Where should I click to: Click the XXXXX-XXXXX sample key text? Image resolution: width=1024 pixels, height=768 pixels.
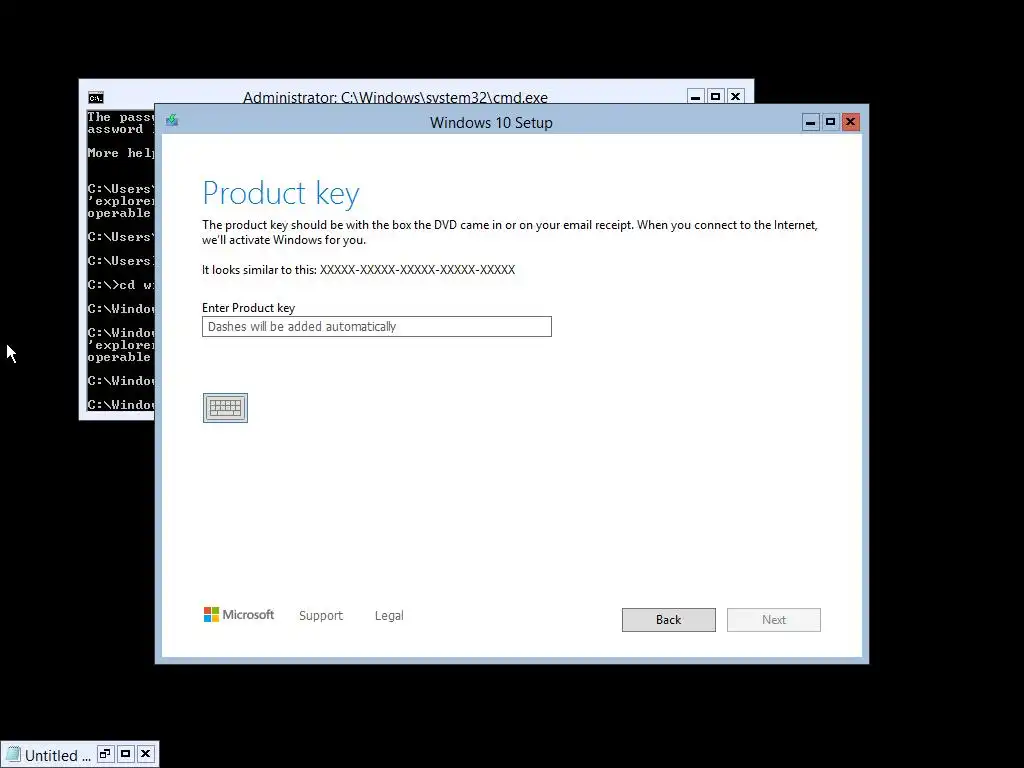pos(417,270)
